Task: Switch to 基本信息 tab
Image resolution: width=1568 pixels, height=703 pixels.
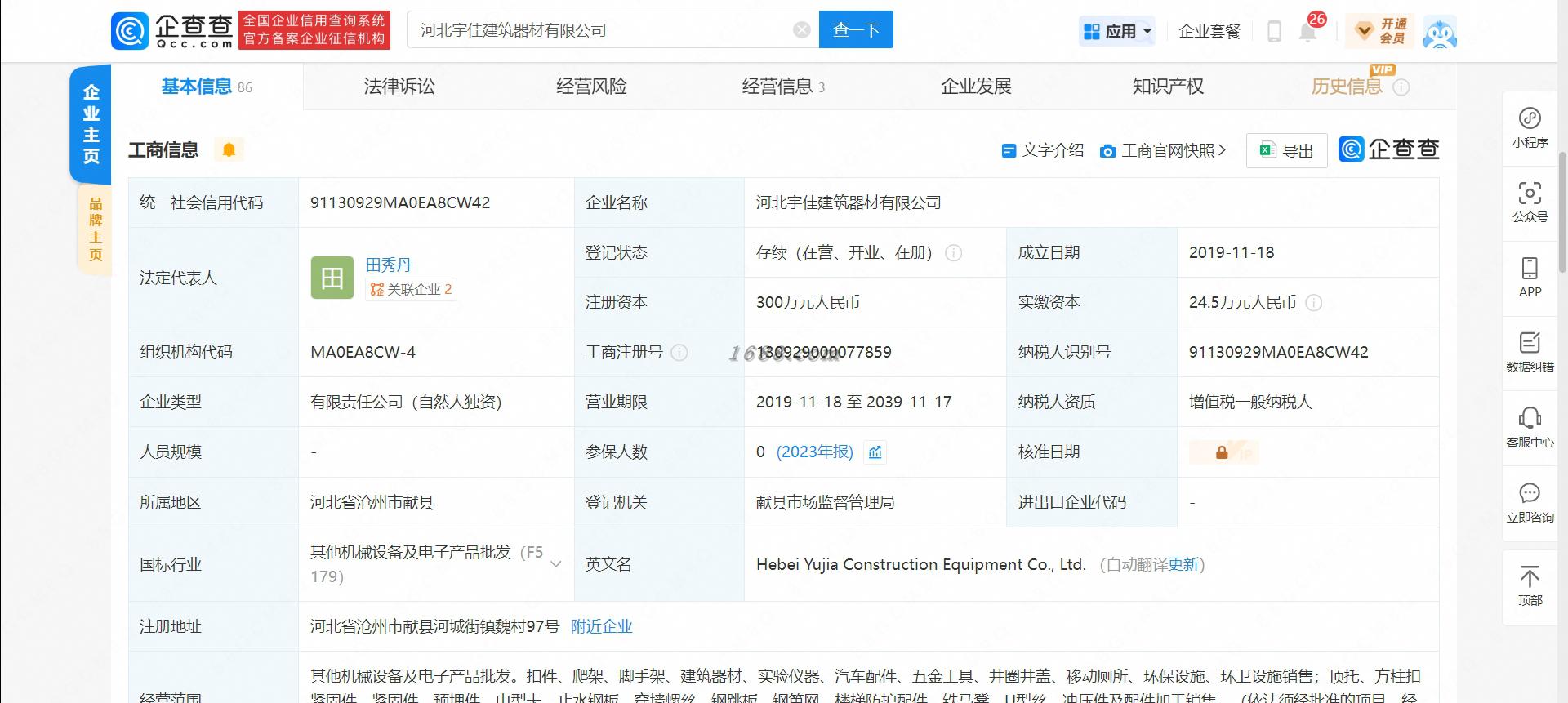Action: [x=207, y=87]
